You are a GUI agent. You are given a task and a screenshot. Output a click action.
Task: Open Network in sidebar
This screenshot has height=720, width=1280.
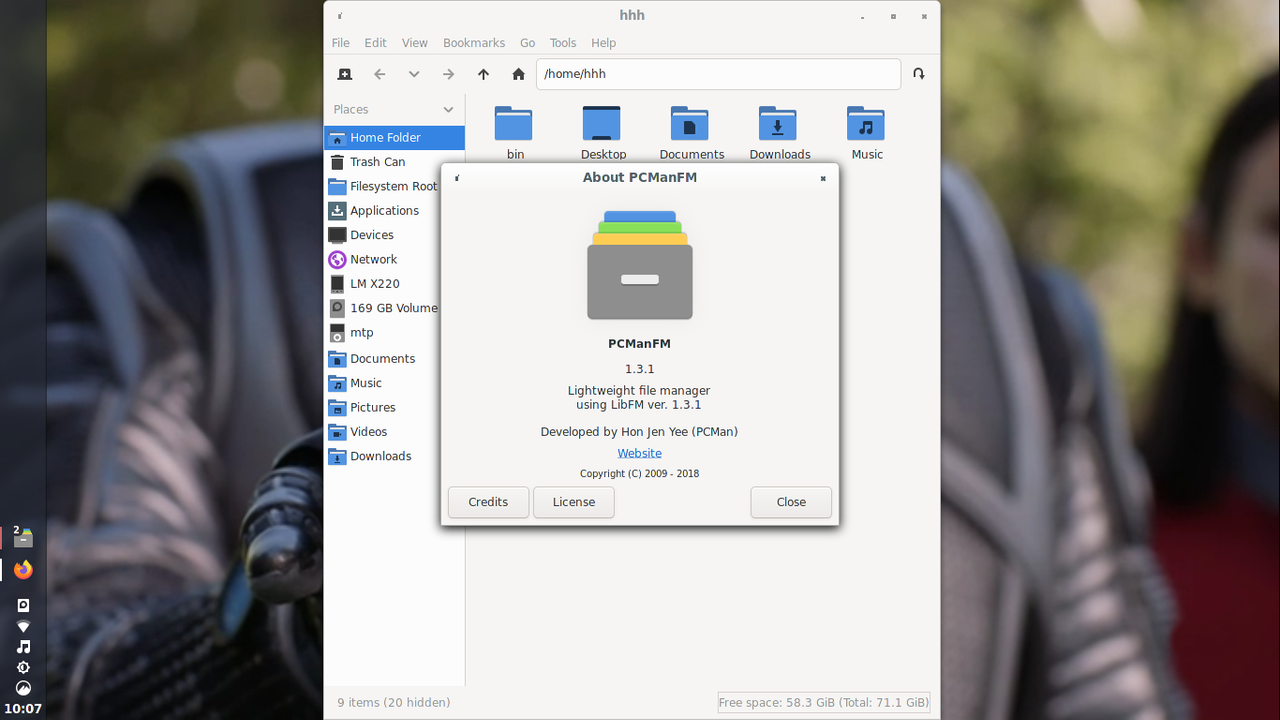click(x=394, y=260)
